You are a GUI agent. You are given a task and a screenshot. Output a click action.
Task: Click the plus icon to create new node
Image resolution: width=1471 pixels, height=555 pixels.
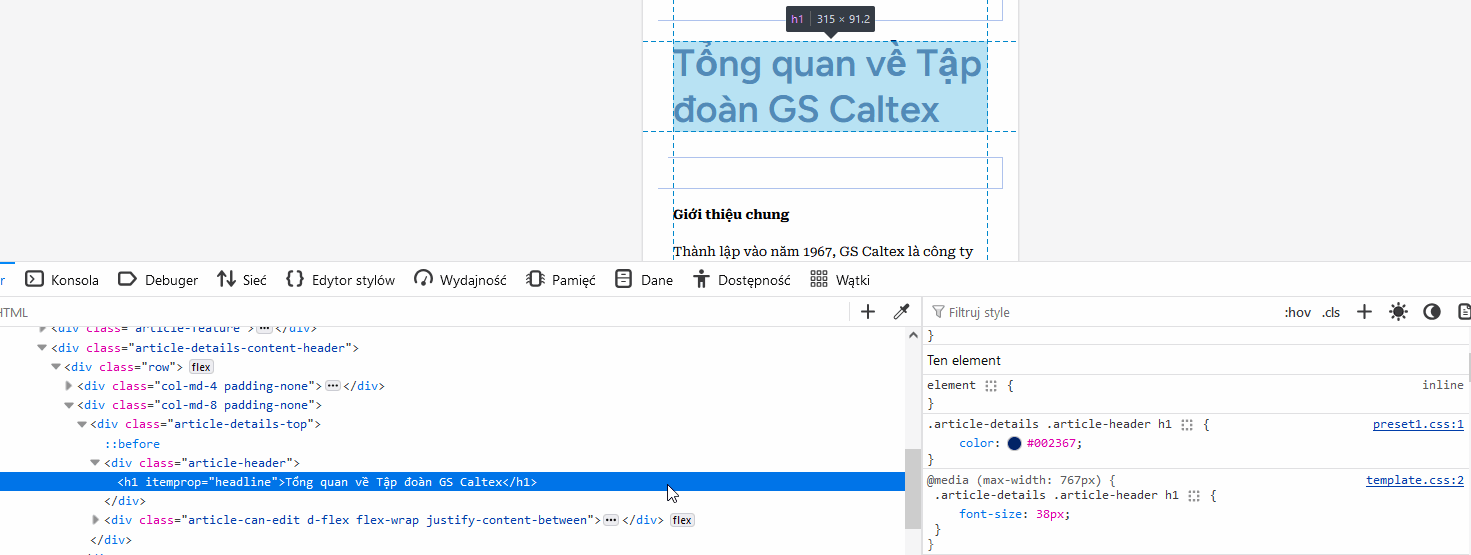pyautogui.click(x=868, y=312)
